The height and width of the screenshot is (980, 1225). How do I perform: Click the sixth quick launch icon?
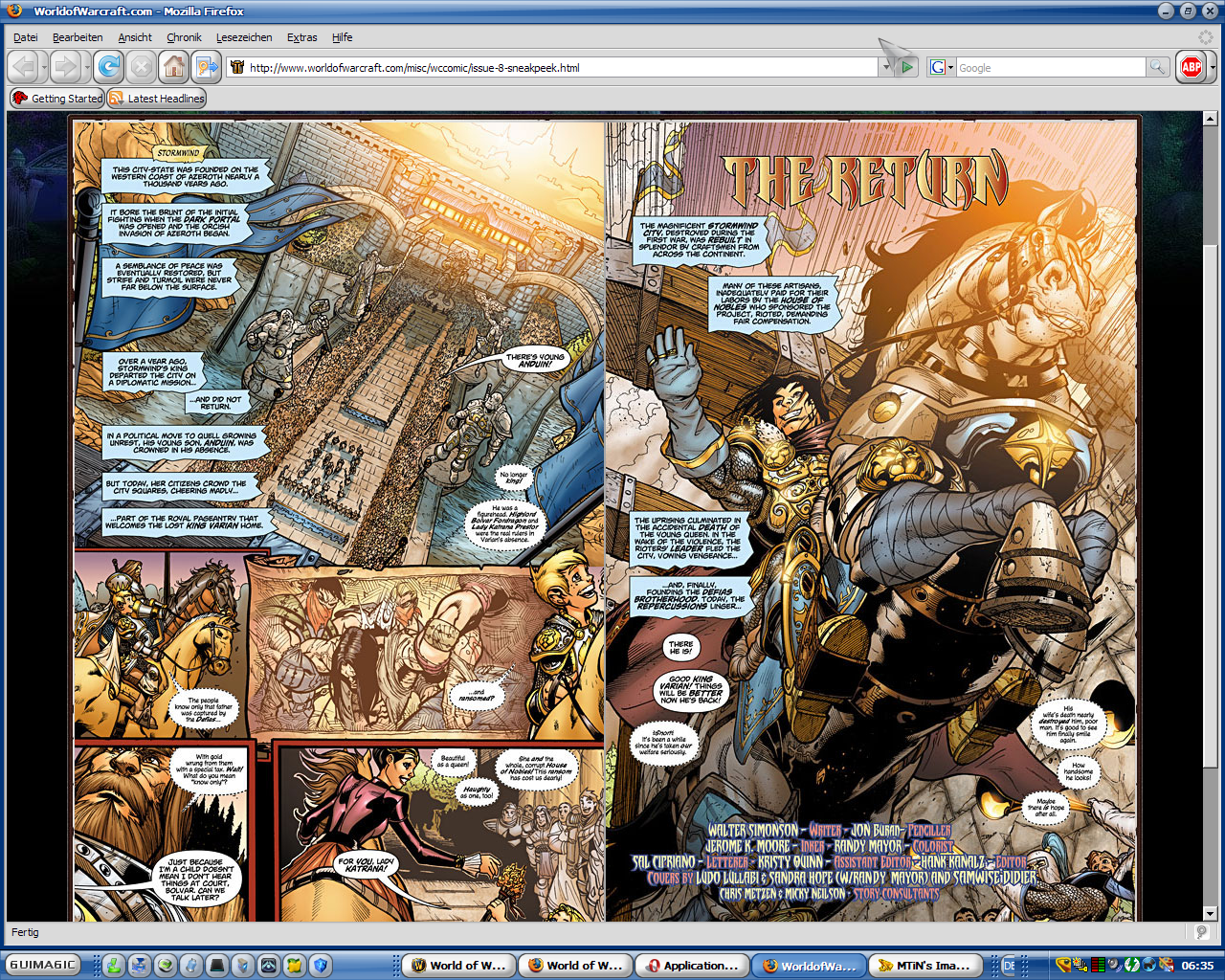[x=242, y=965]
